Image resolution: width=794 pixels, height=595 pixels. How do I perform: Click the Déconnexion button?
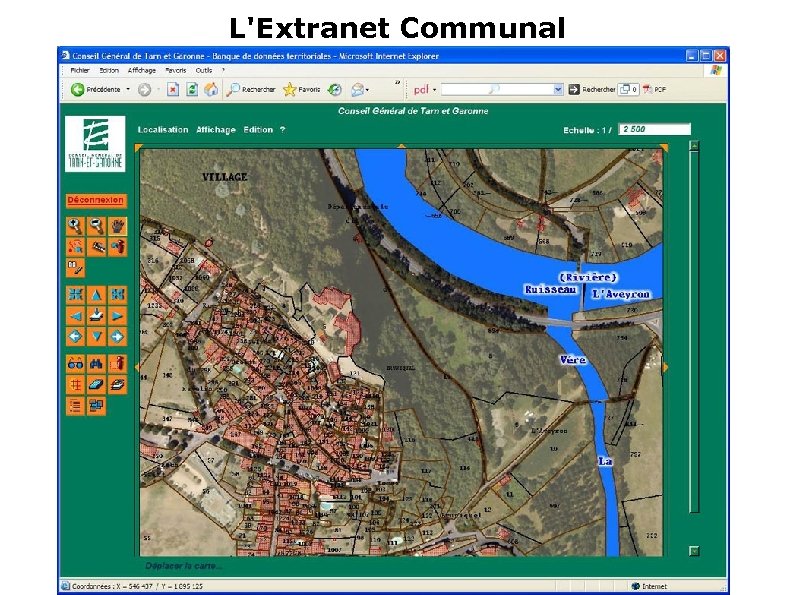pyautogui.click(x=96, y=200)
